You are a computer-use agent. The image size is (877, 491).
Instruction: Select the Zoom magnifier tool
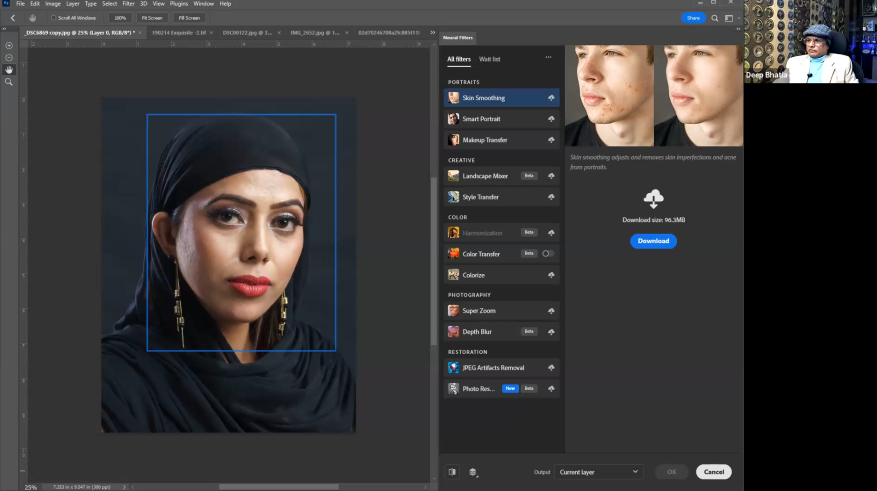pyautogui.click(x=9, y=82)
